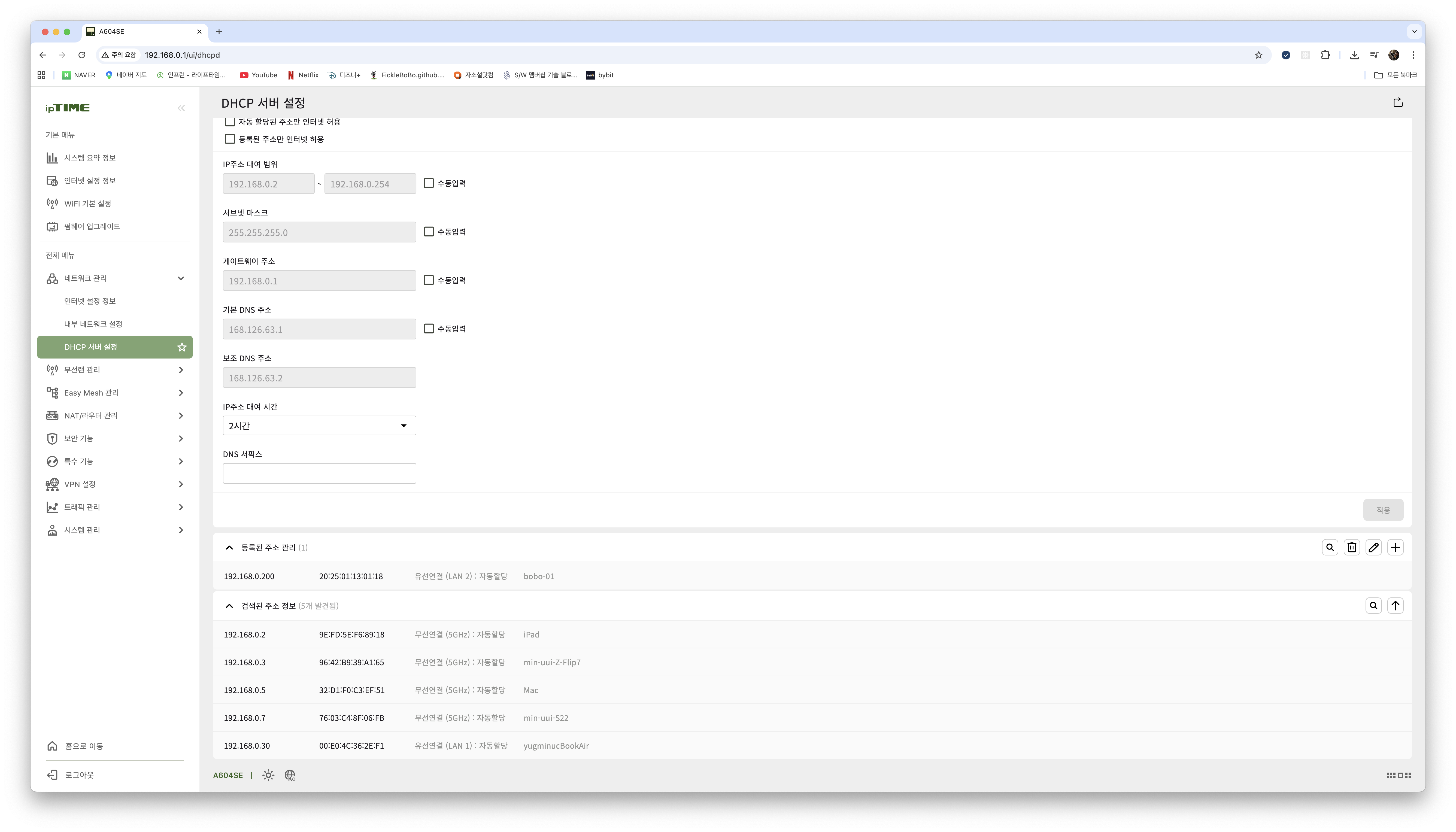Click the pencil edit icon in registered addresses
Viewport: 1456px width, 832px height.
click(x=1373, y=547)
